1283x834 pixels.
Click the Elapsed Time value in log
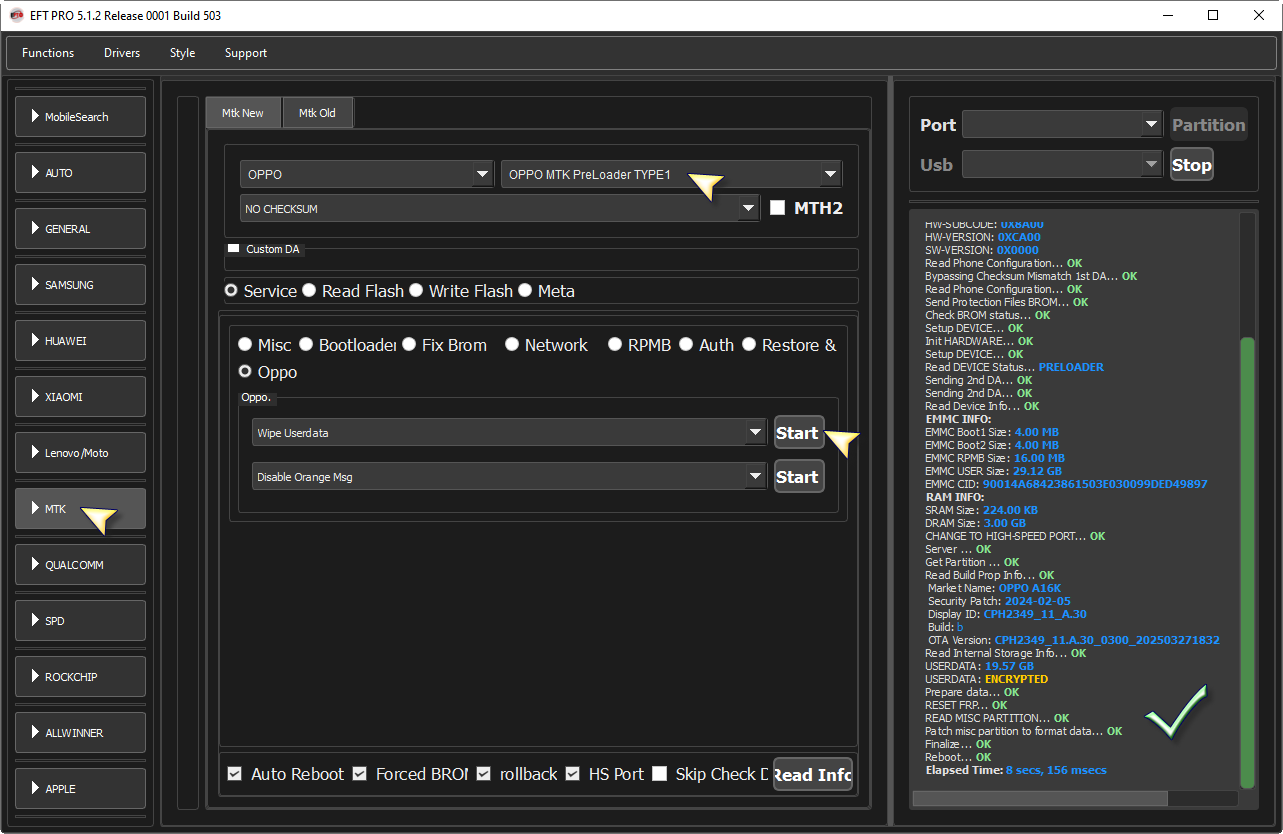[1056, 770]
